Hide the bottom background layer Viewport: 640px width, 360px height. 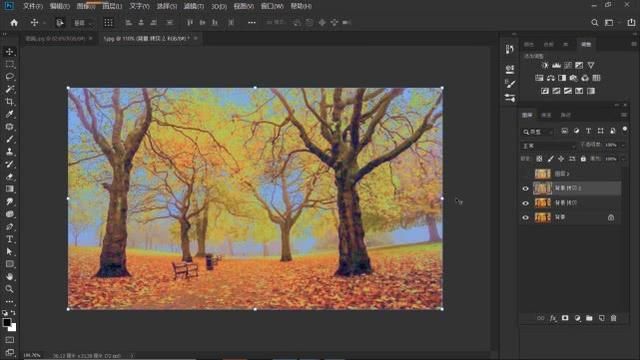coord(526,218)
